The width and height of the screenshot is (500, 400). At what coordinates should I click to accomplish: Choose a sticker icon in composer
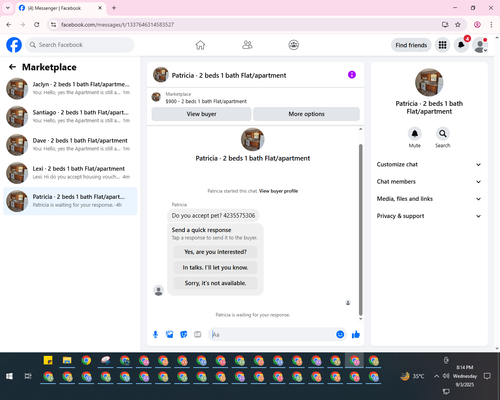click(184, 334)
